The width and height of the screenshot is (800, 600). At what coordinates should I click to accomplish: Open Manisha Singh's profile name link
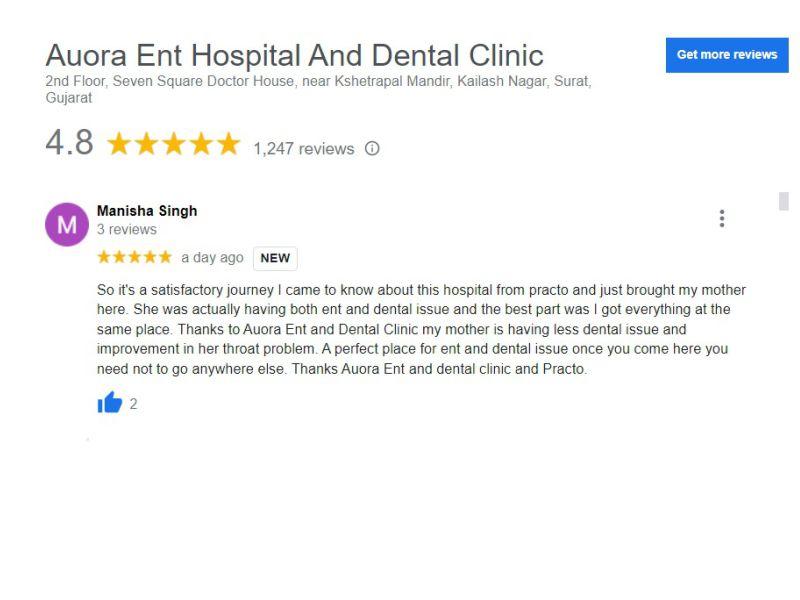(x=147, y=211)
